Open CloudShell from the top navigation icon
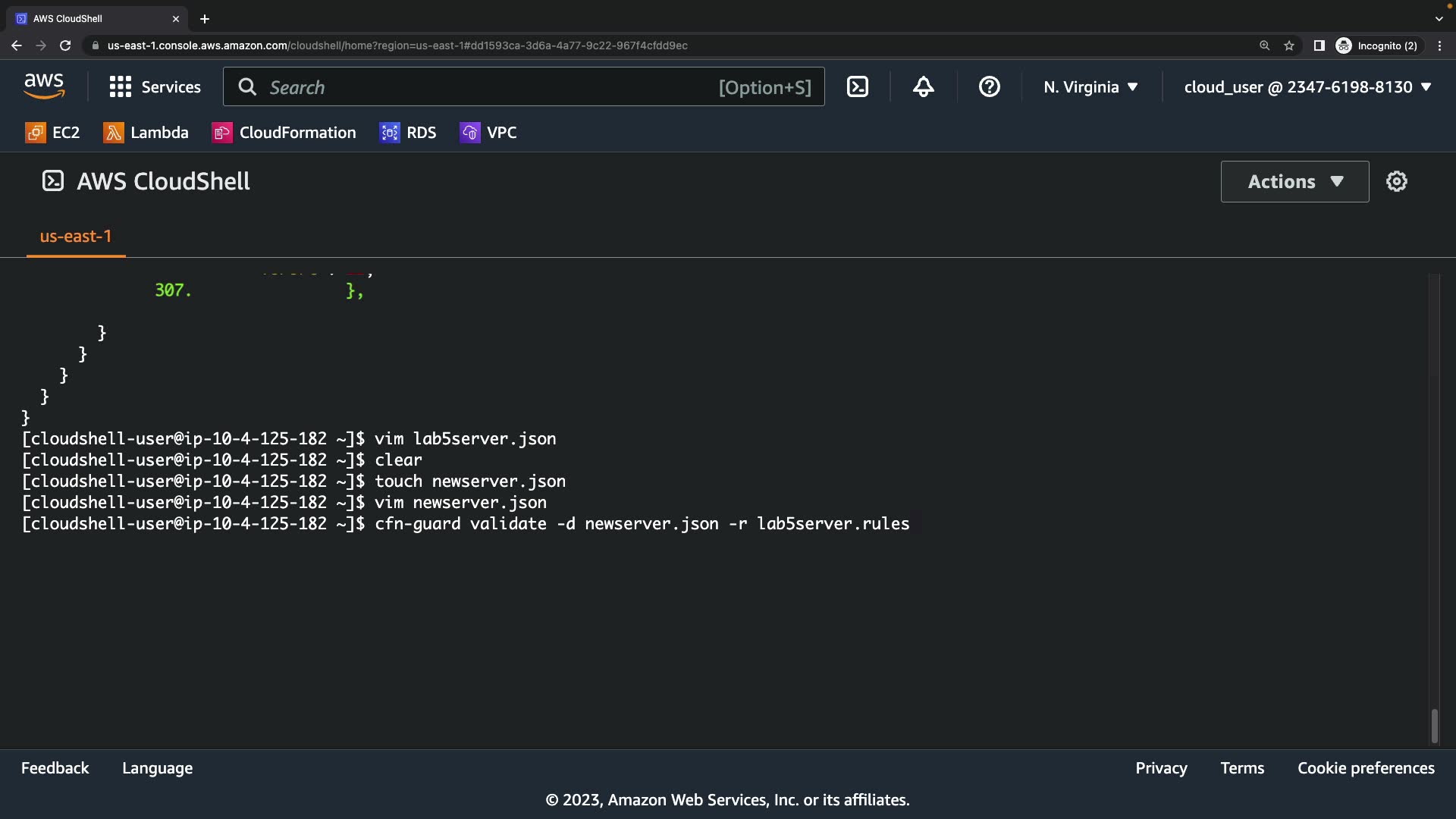 click(x=858, y=86)
